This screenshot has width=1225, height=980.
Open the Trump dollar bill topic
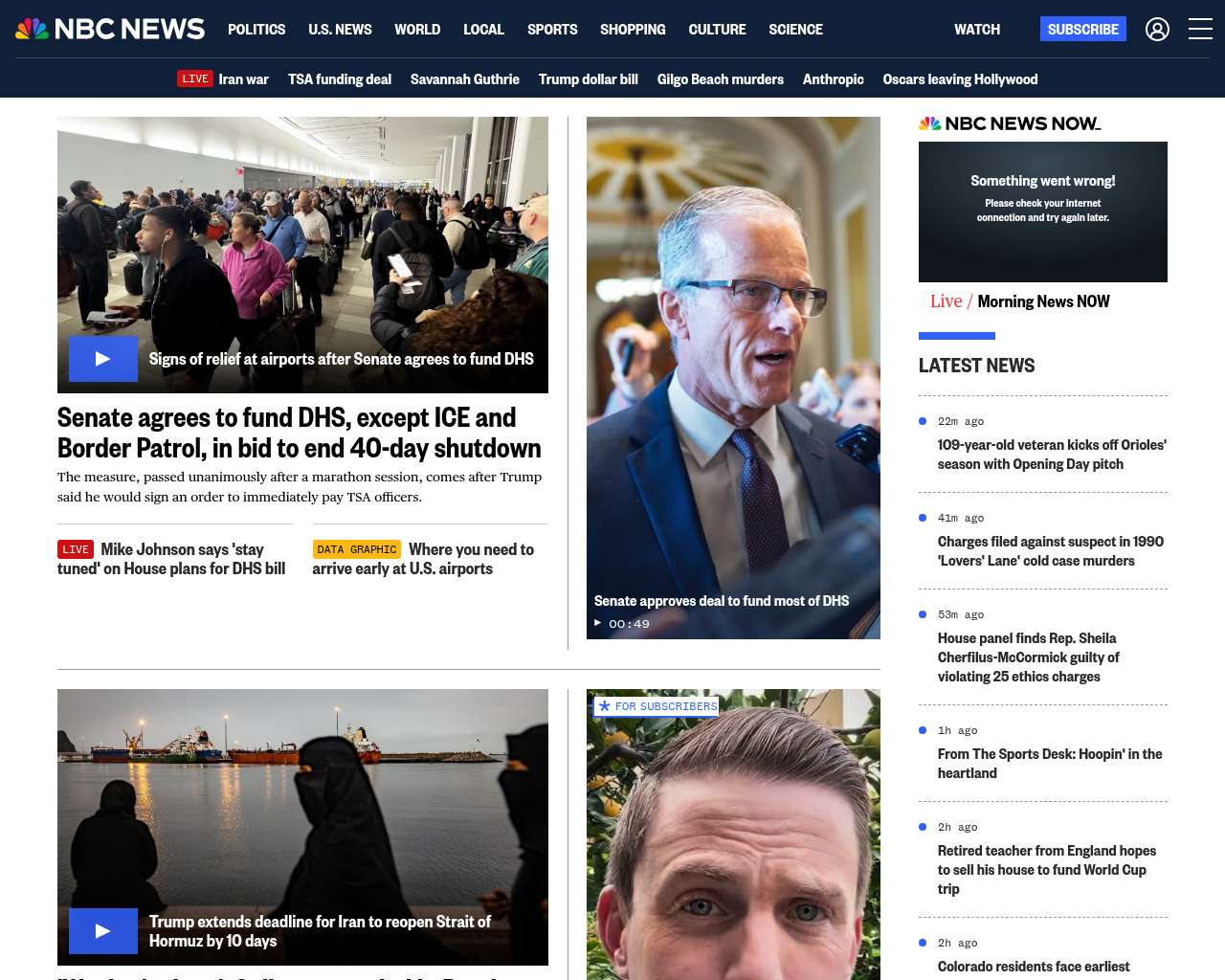[589, 79]
